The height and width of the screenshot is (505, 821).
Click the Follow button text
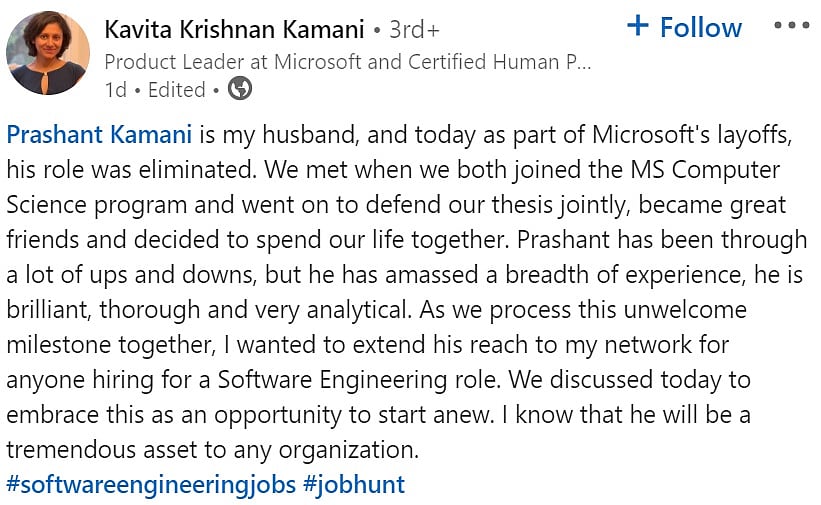coord(700,27)
